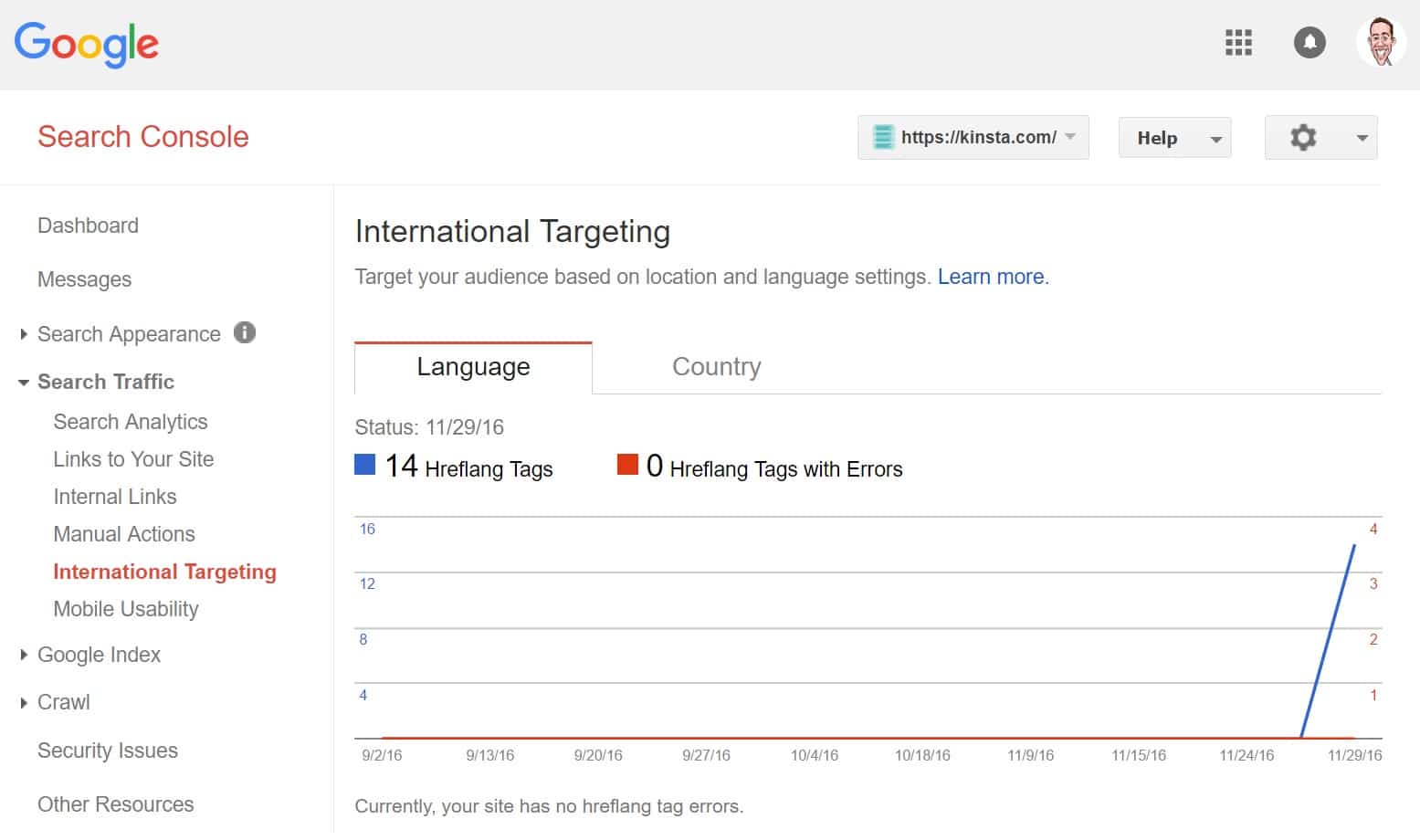Click the blue Hreflang Tags legend square
The width and height of the screenshot is (1420, 840).
coord(363,464)
